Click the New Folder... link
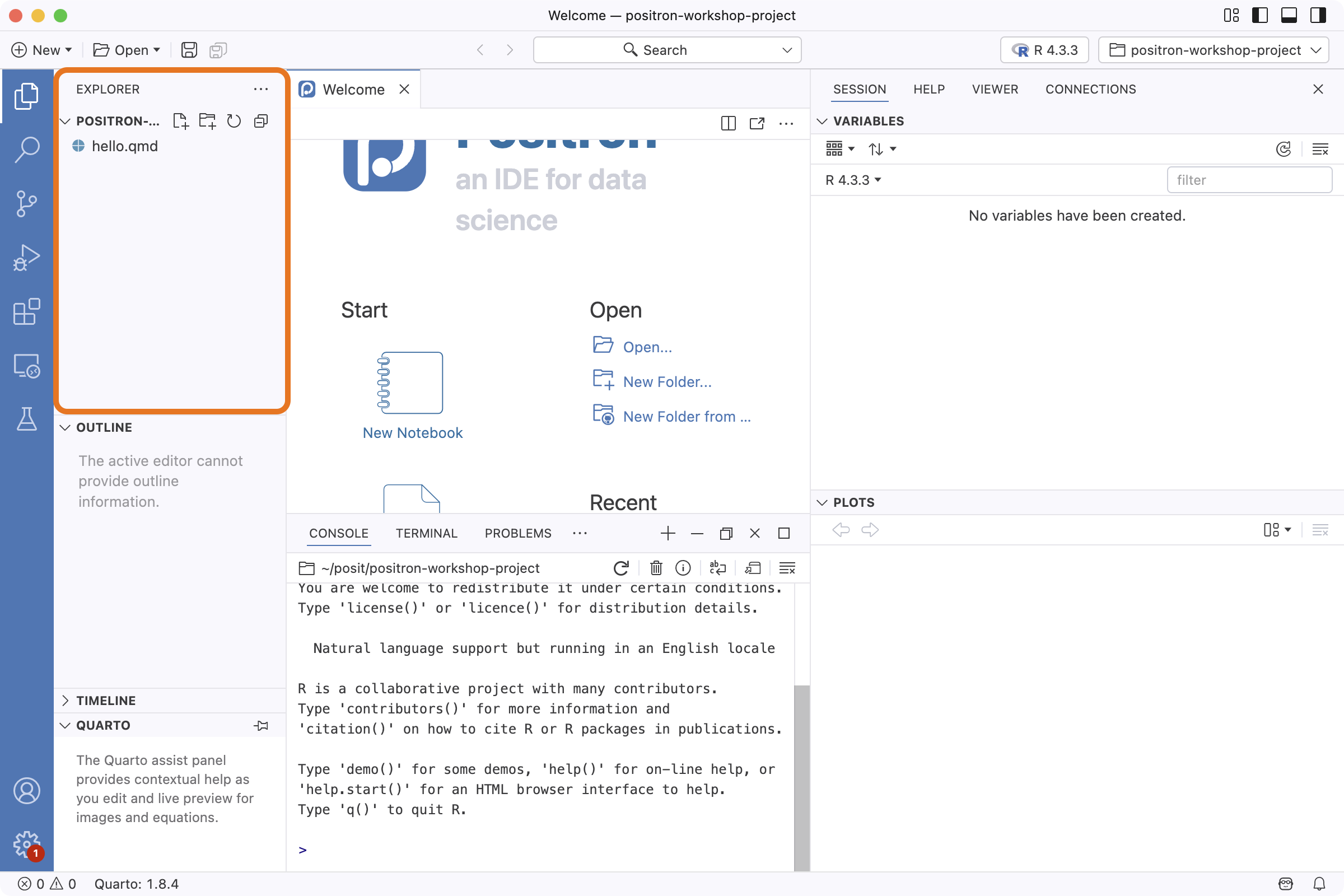This screenshot has width=1344, height=896. 667,382
